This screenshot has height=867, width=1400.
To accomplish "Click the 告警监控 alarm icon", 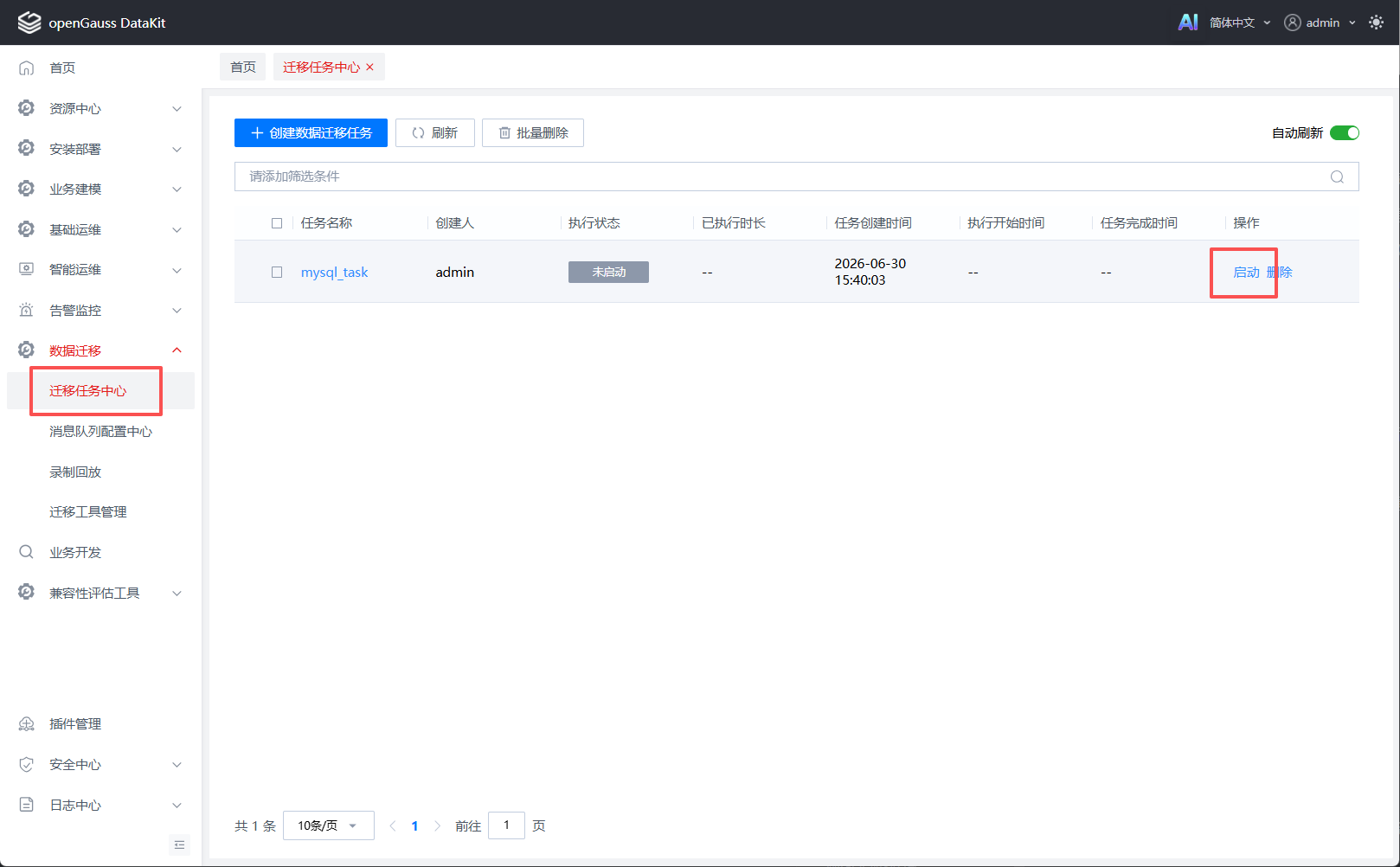I will [x=27, y=310].
